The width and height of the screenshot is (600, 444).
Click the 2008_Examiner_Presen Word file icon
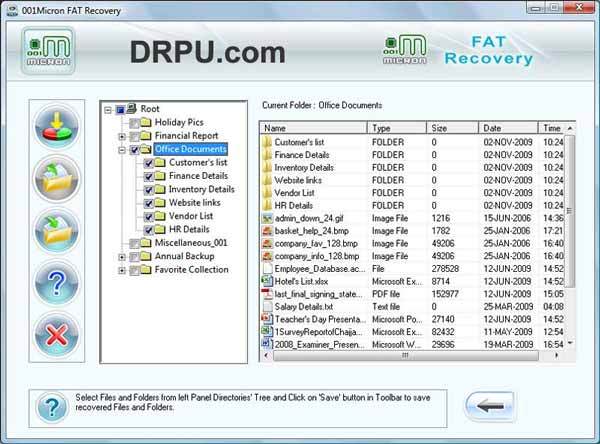coord(267,344)
